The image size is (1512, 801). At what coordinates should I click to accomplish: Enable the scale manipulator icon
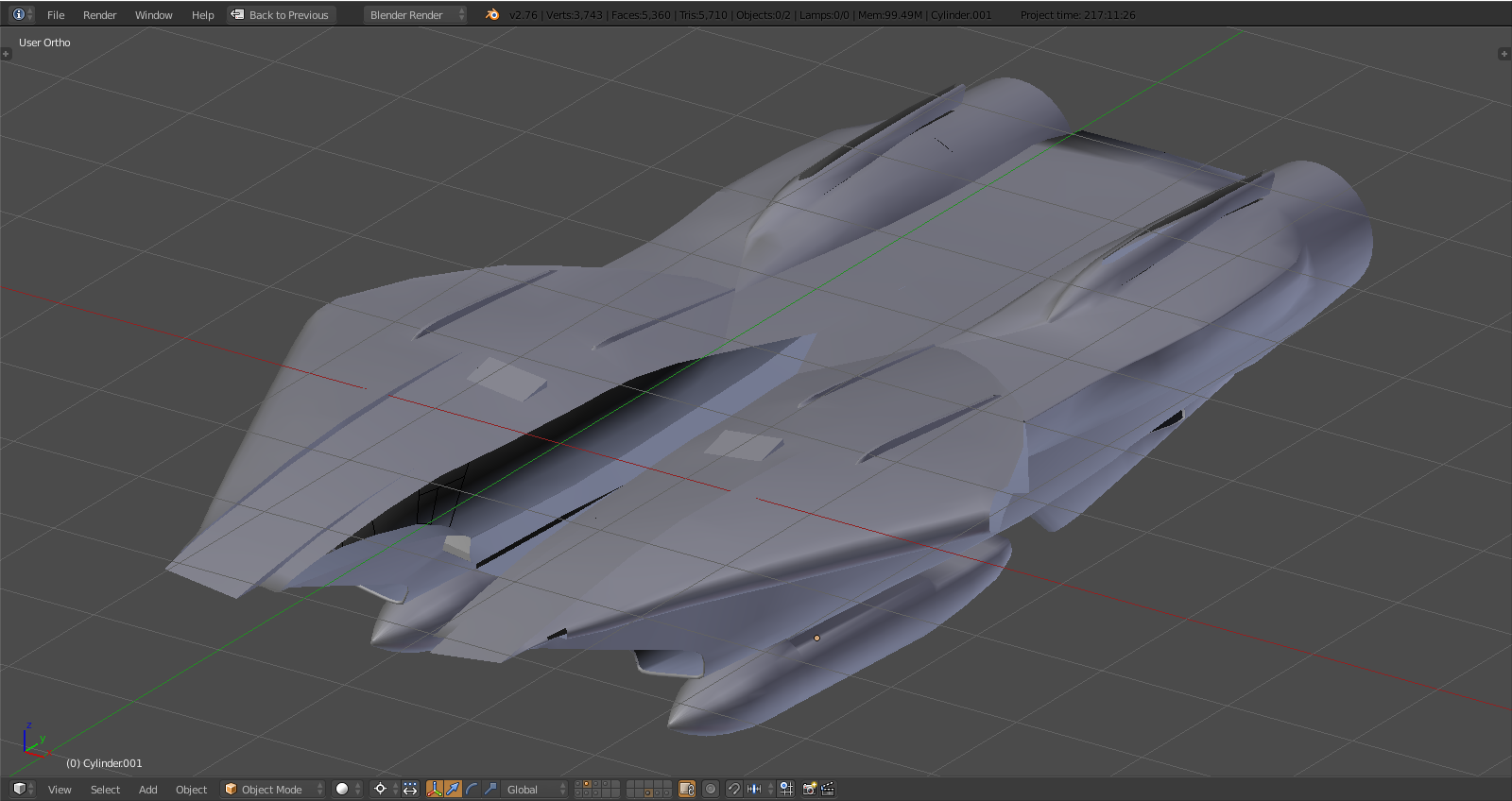point(490,789)
